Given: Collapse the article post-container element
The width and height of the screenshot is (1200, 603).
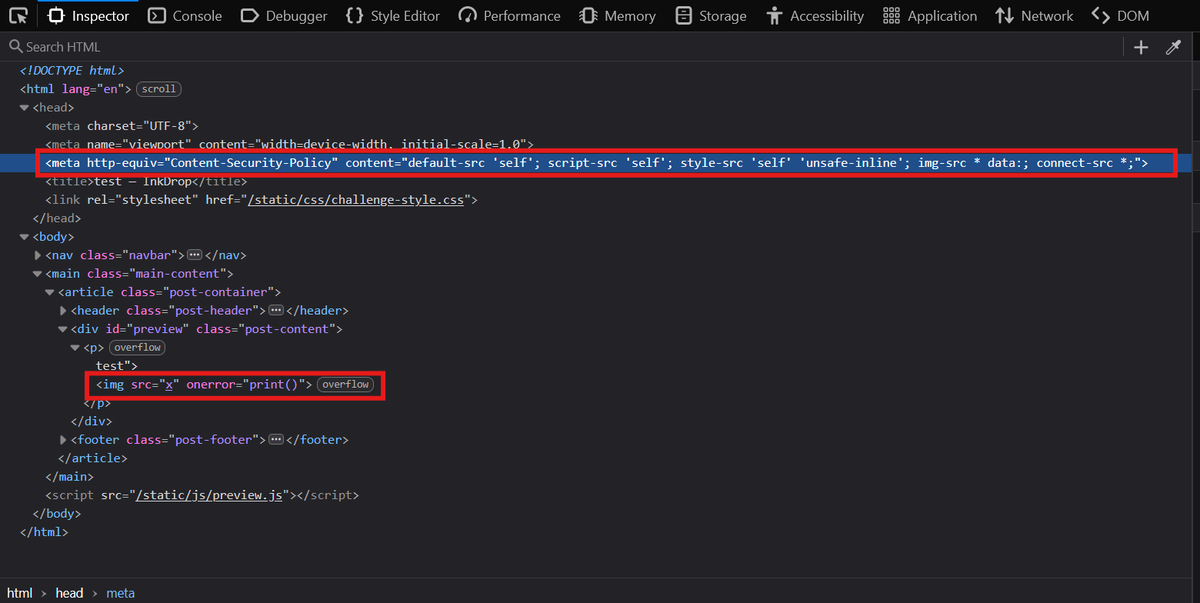Looking at the screenshot, I should tap(50, 292).
